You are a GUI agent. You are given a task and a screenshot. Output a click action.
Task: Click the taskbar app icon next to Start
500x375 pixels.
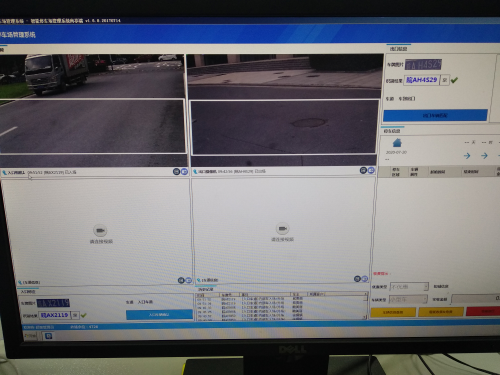point(48,336)
